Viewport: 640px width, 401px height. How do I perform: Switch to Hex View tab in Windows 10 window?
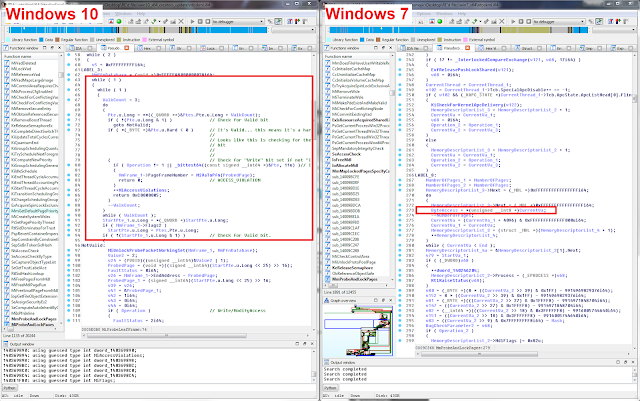pyautogui.click(x=150, y=48)
